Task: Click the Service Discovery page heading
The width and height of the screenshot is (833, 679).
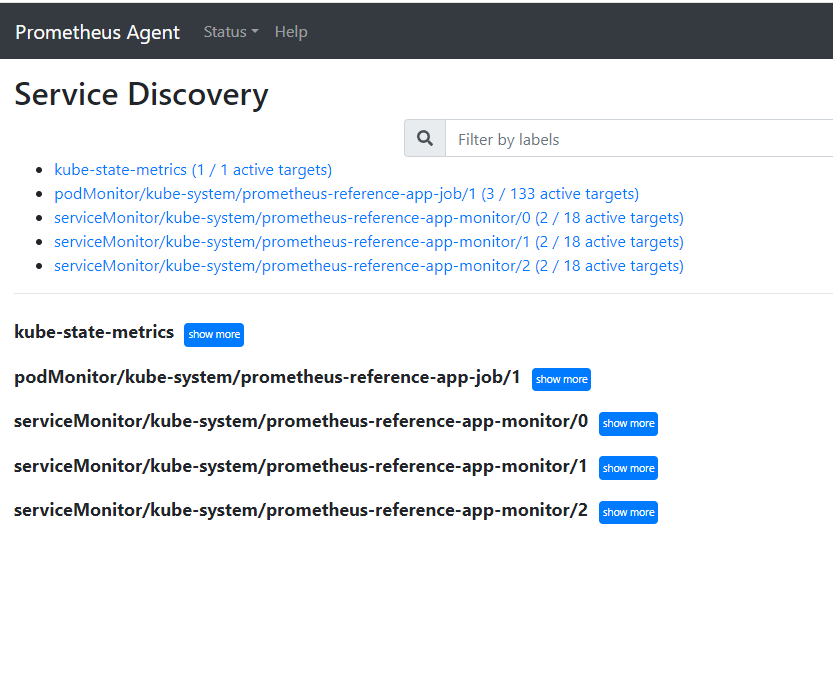Action: pos(141,94)
